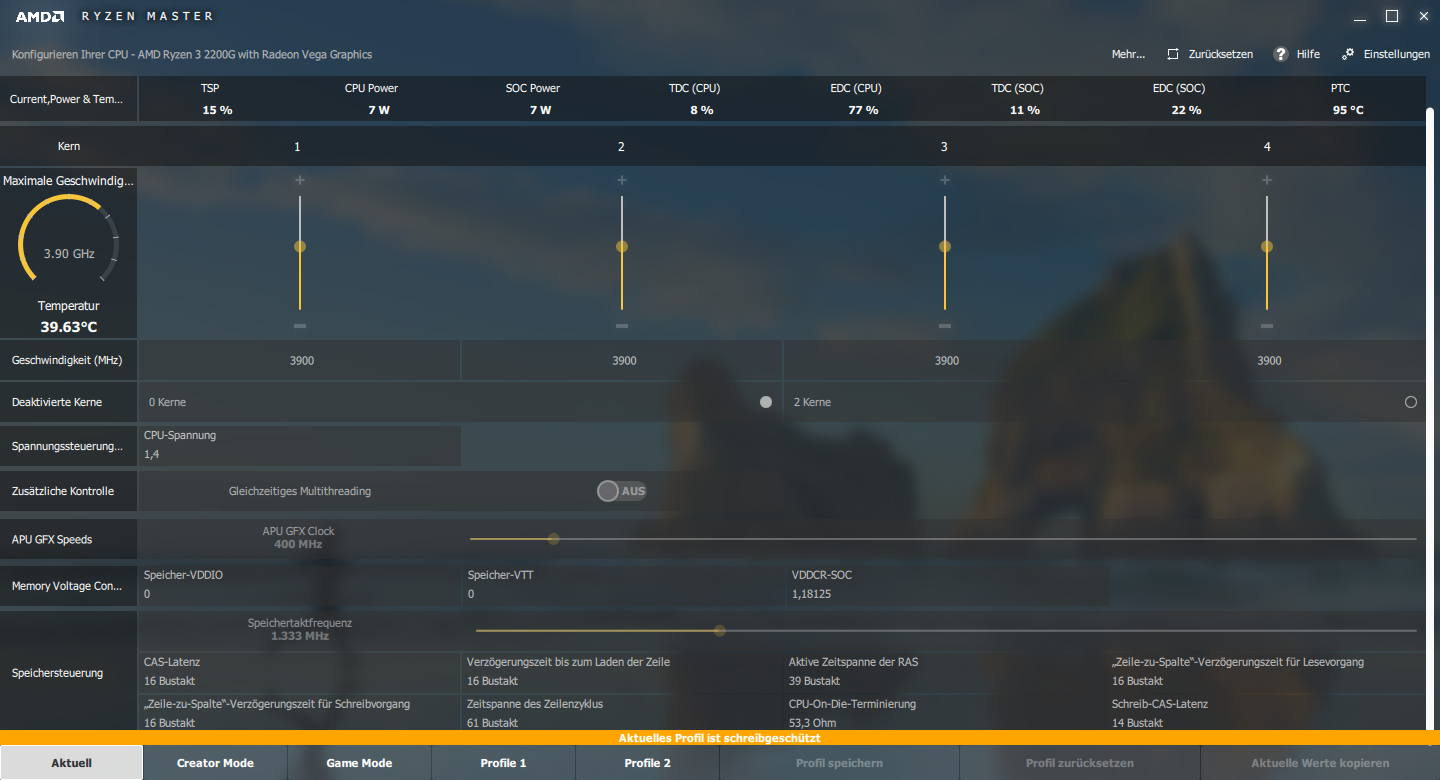Viewport: 1440px width, 780px height.
Task: Toggle Gleichzeitiges Multithreading switch
Action: pyautogui.click(x=622, y=491)
